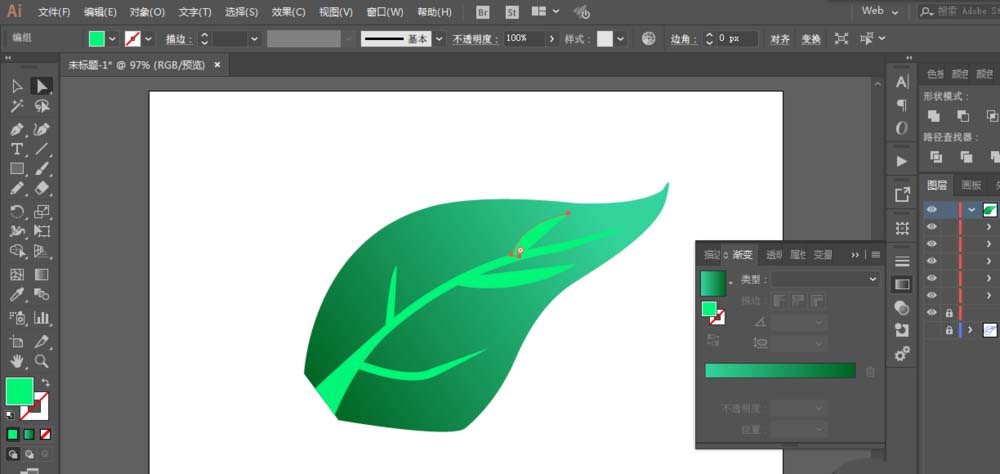The image size is (1000, 474).
Task: Select the Column Graph tool
Action: (x=41, y=317)
